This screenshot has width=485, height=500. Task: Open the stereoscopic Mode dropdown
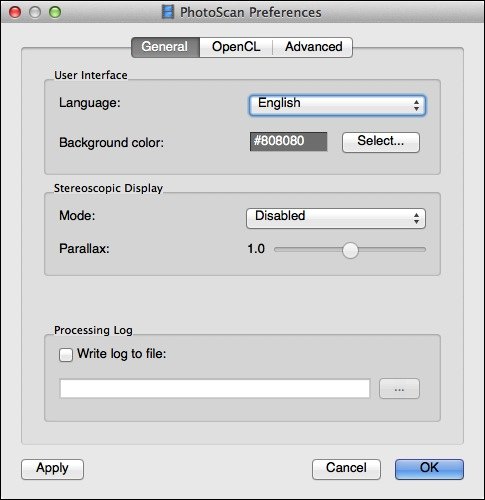click(x=336, y=218)
